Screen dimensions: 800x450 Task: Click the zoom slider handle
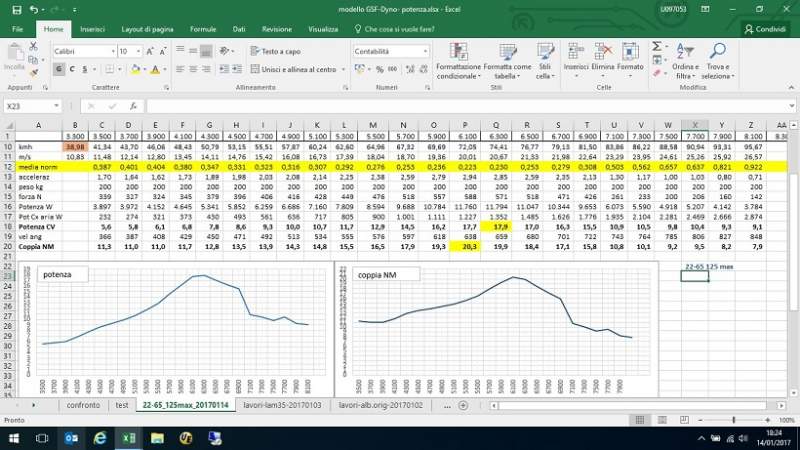(x=734, y=420)
